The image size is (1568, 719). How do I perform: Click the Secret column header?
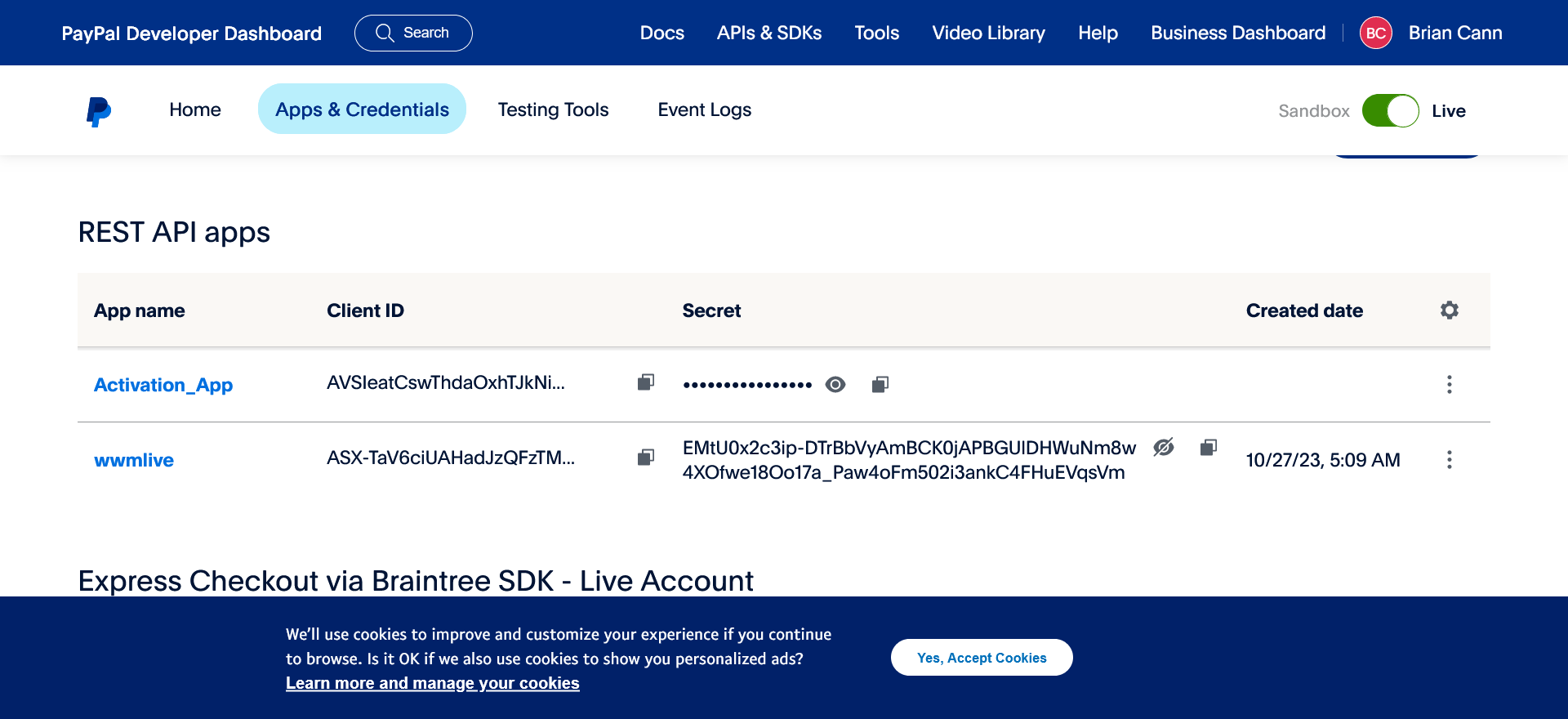(711, 310)
